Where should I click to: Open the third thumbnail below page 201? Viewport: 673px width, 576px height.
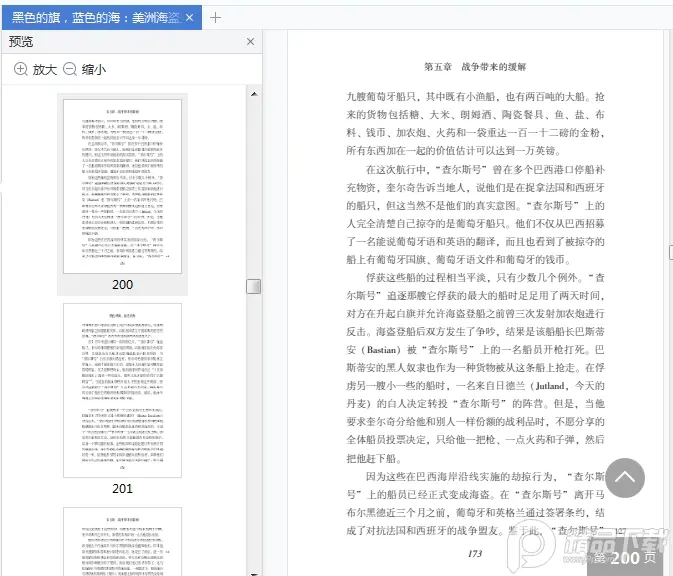[122, 542]
